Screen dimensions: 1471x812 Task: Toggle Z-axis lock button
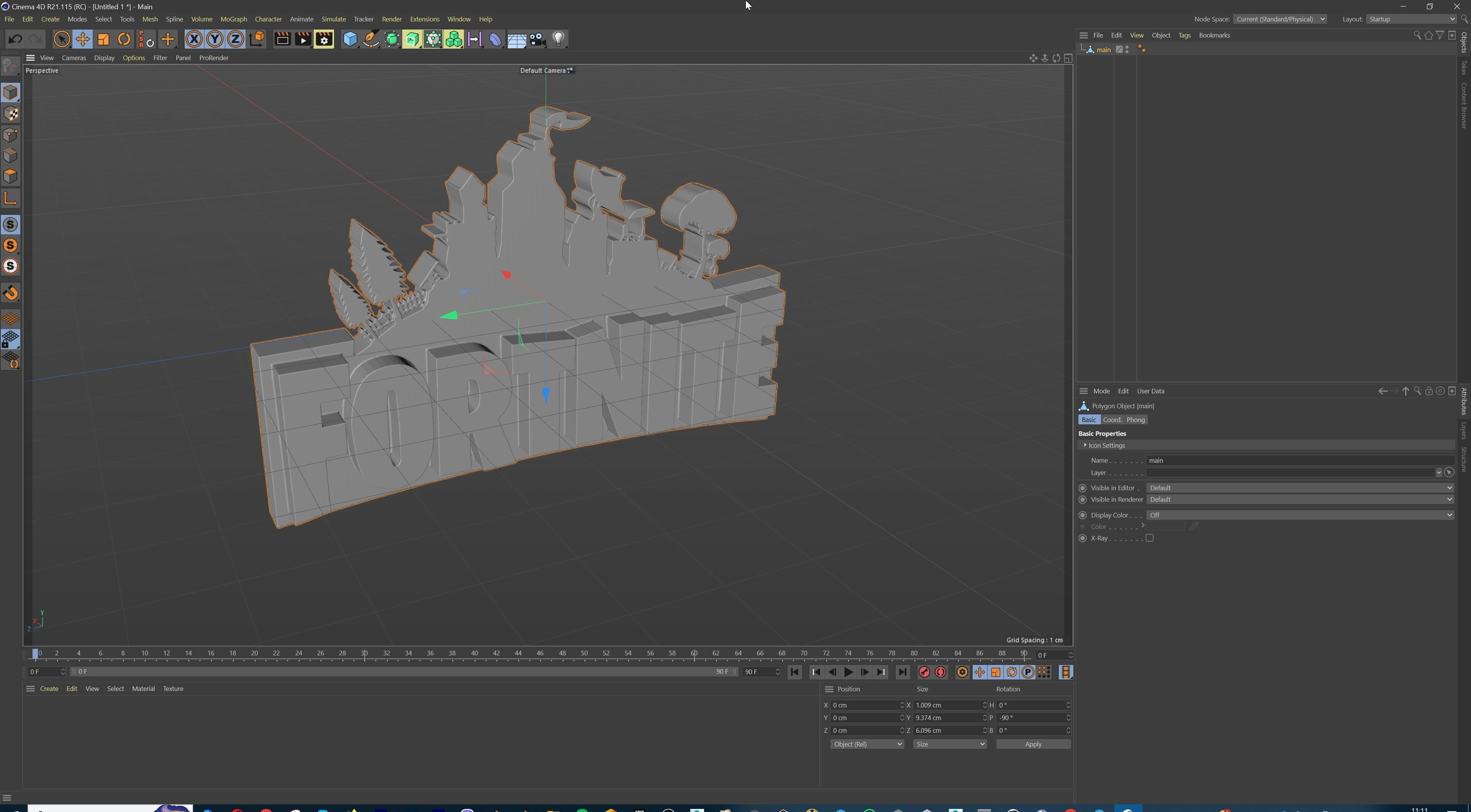coord(235,39)
